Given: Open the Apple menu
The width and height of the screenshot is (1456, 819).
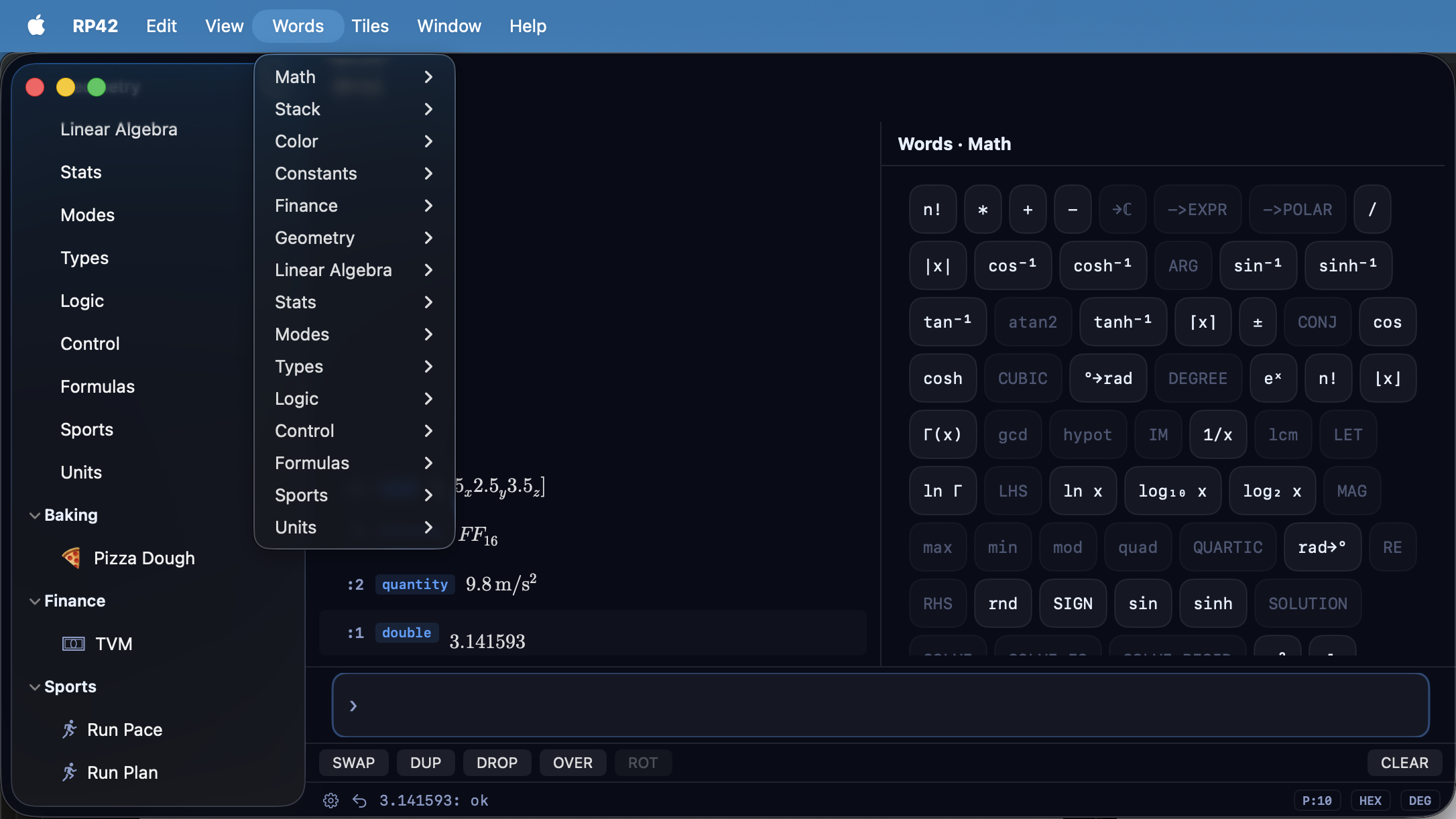Looking at the screenshot, I should [x=36, y=26].
